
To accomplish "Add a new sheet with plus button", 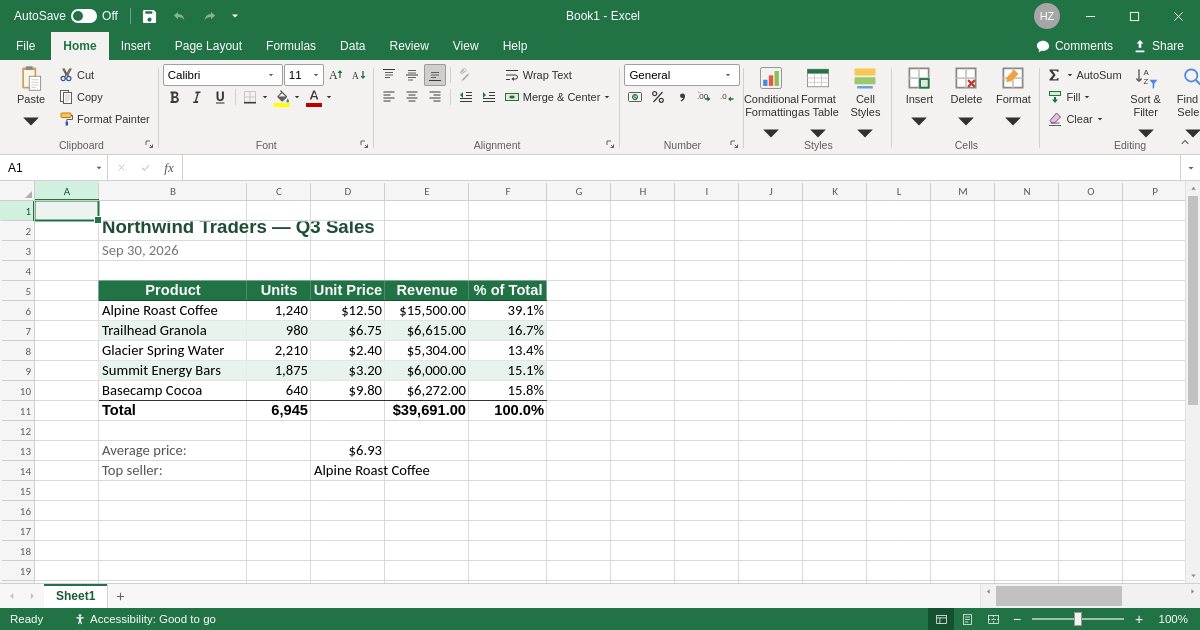I will pos(120,596).
